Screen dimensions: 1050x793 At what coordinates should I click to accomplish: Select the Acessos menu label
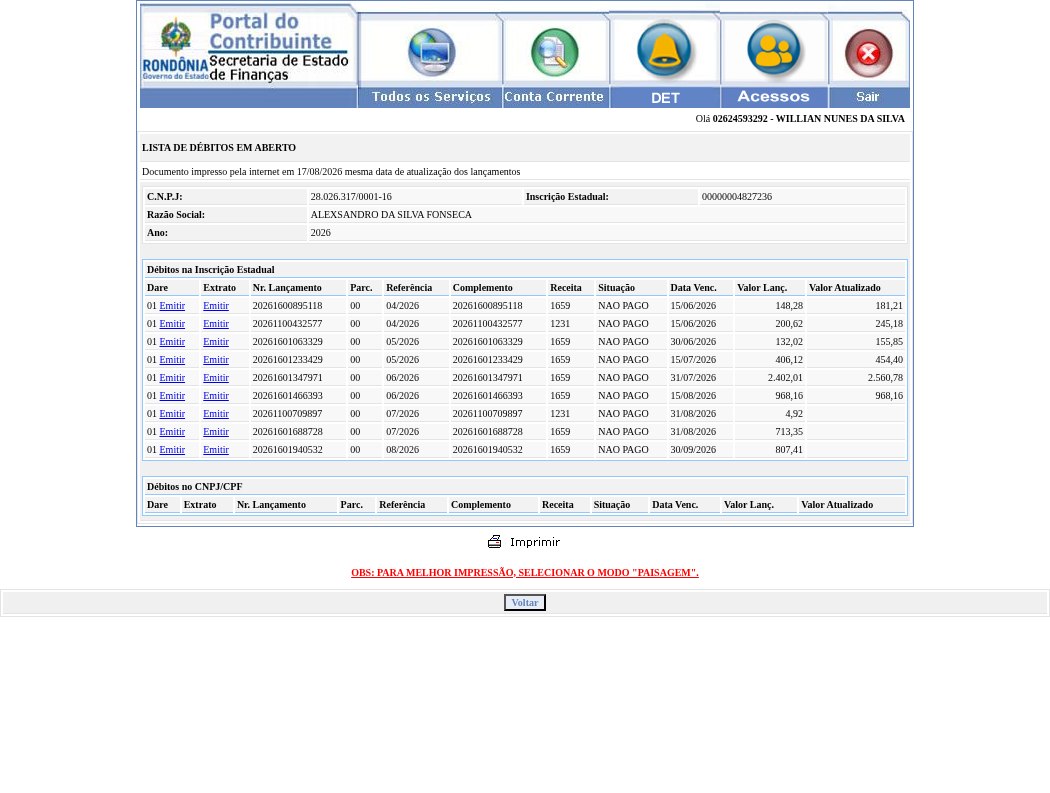pos(773,96)
